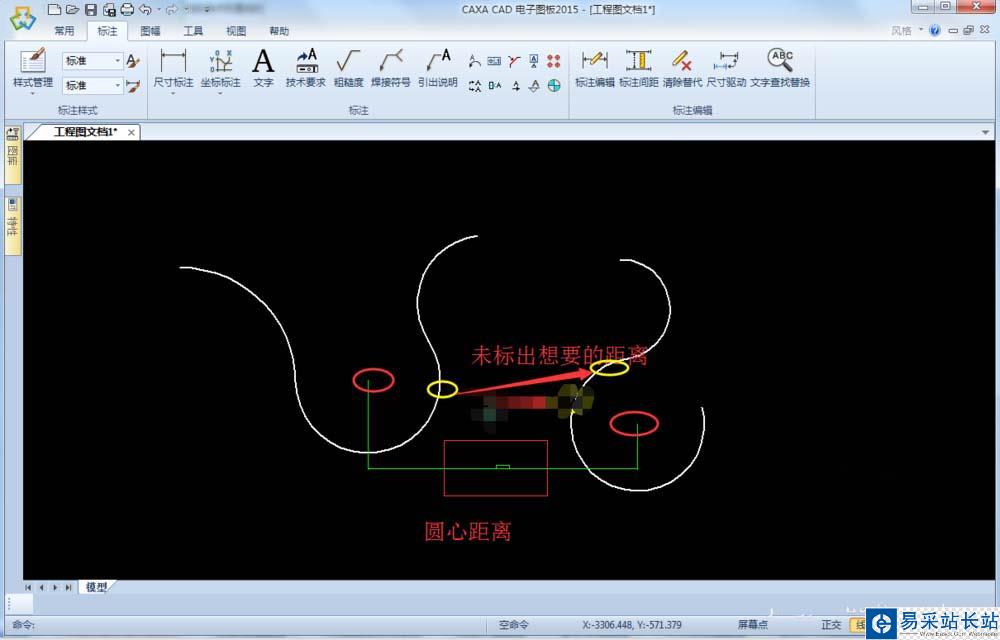This screenshot has height=640, width=1000.
Task: Click the 引出说明 leader note tool
Action: (x=438, y=68)
